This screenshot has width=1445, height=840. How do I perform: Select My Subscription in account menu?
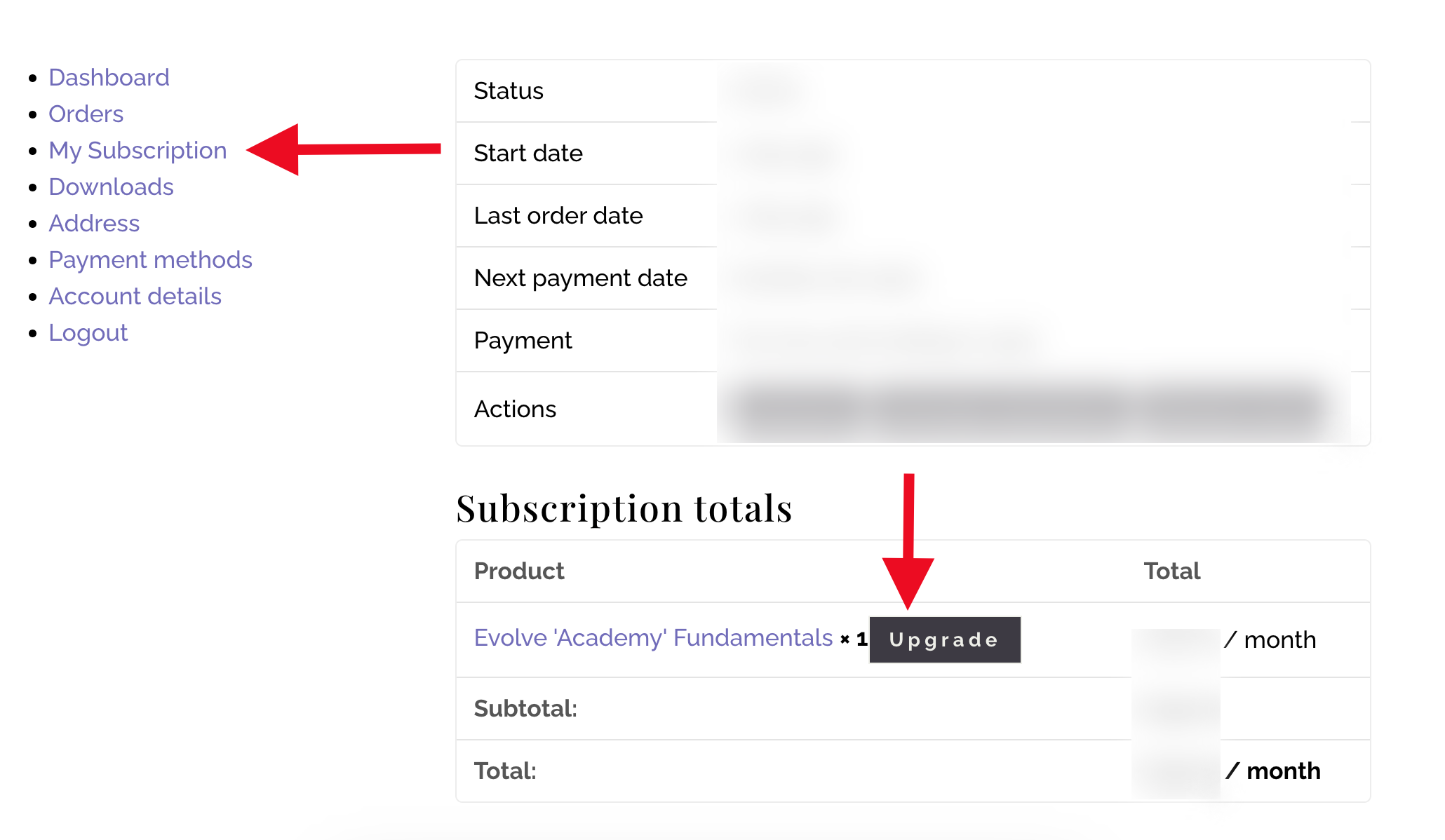click(137, 150)
